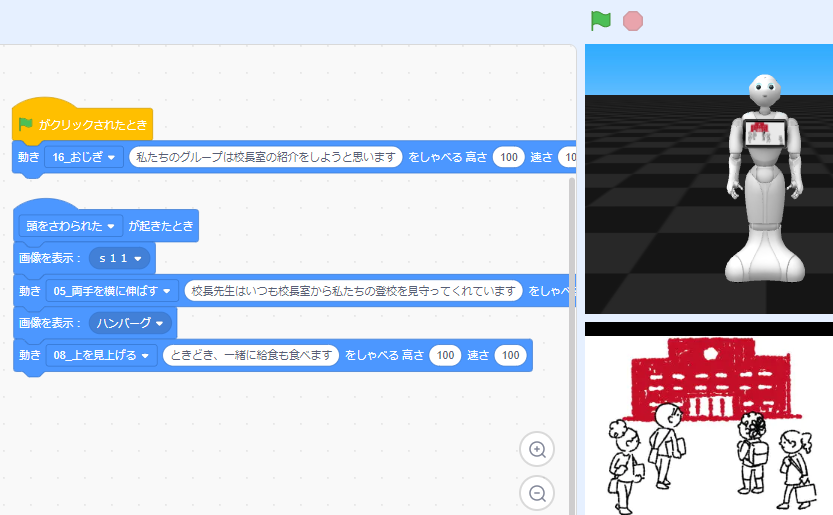Edit speech text 'ときどき、一緒に給食も食べます'

pos(251,356)
